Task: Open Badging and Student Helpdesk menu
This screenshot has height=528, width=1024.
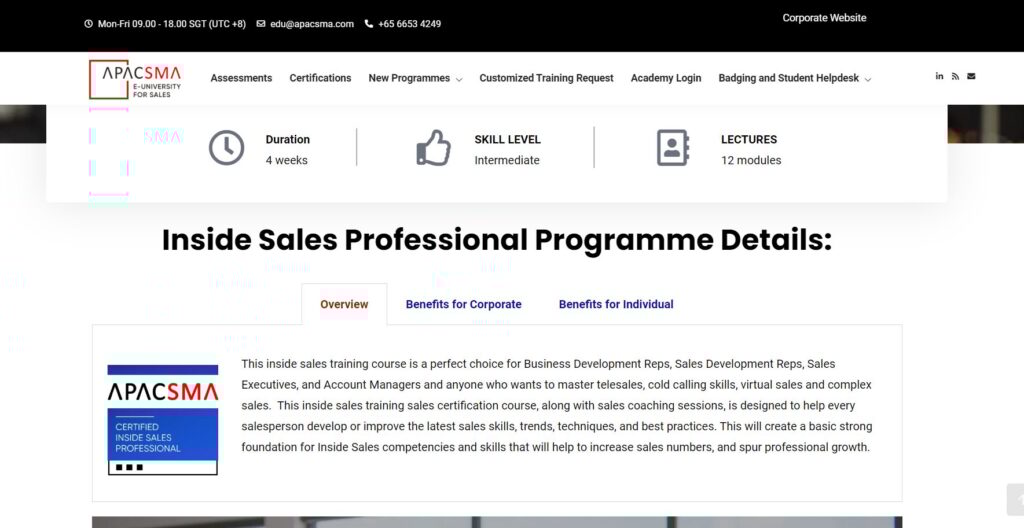Action: pyautogui.click(x=788, y=78)
